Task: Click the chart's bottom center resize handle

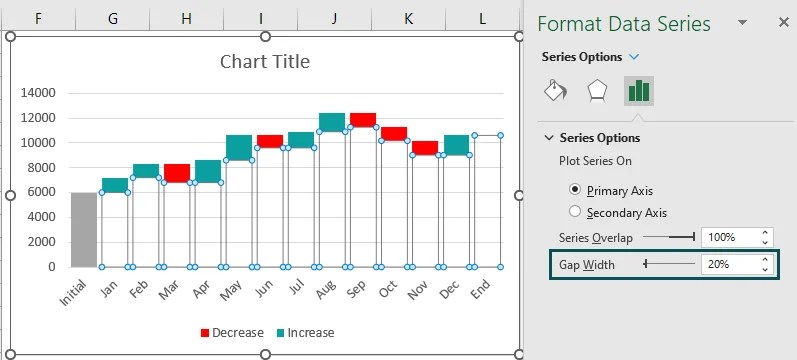Action: pos(265,354)
